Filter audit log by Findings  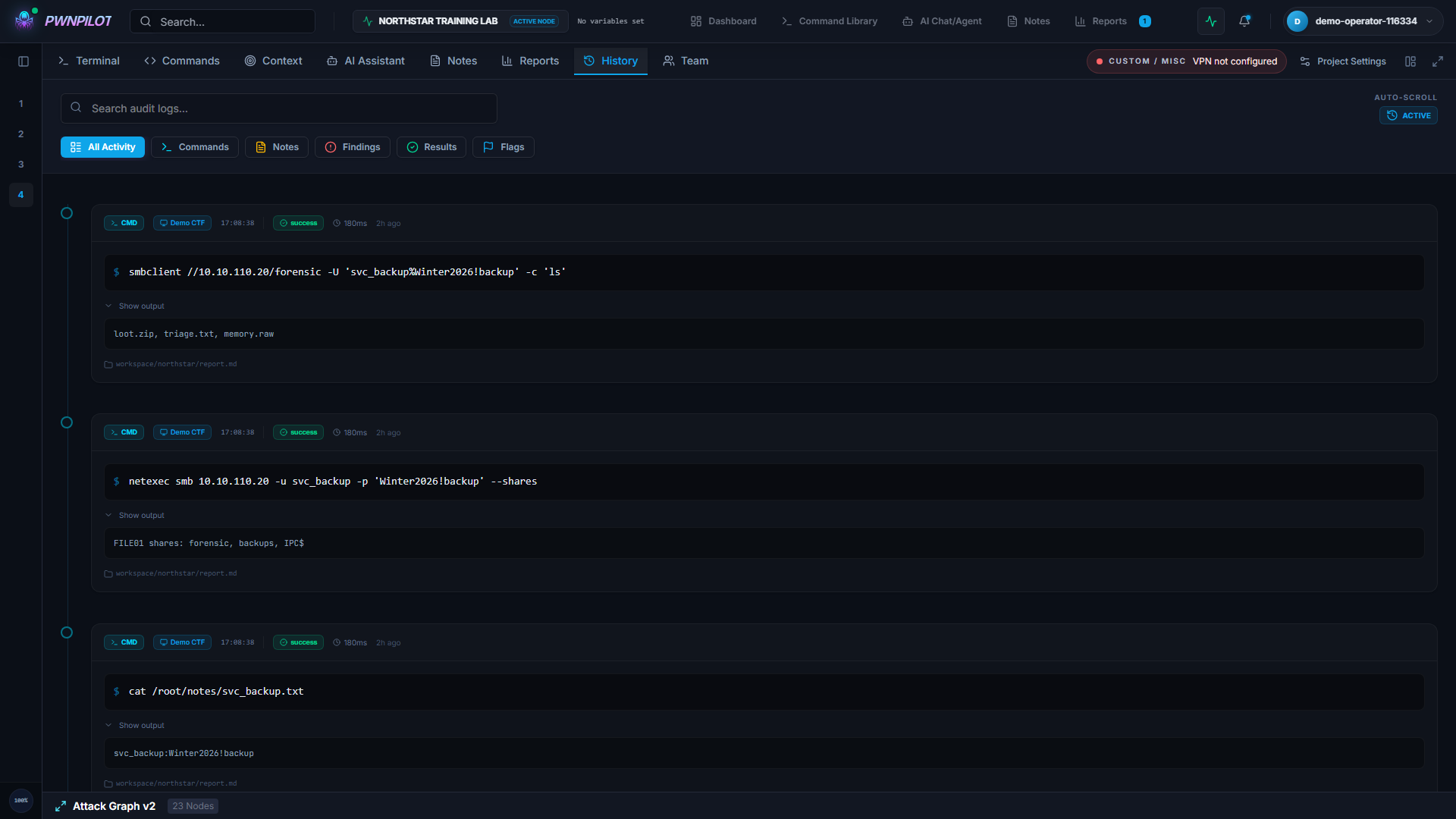coord(353,147)
